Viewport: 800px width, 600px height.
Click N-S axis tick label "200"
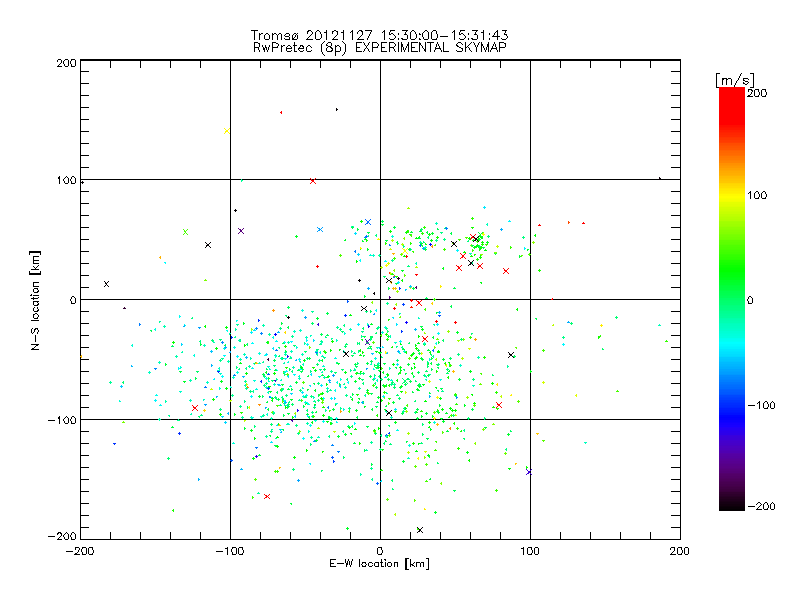coord(66,63)
